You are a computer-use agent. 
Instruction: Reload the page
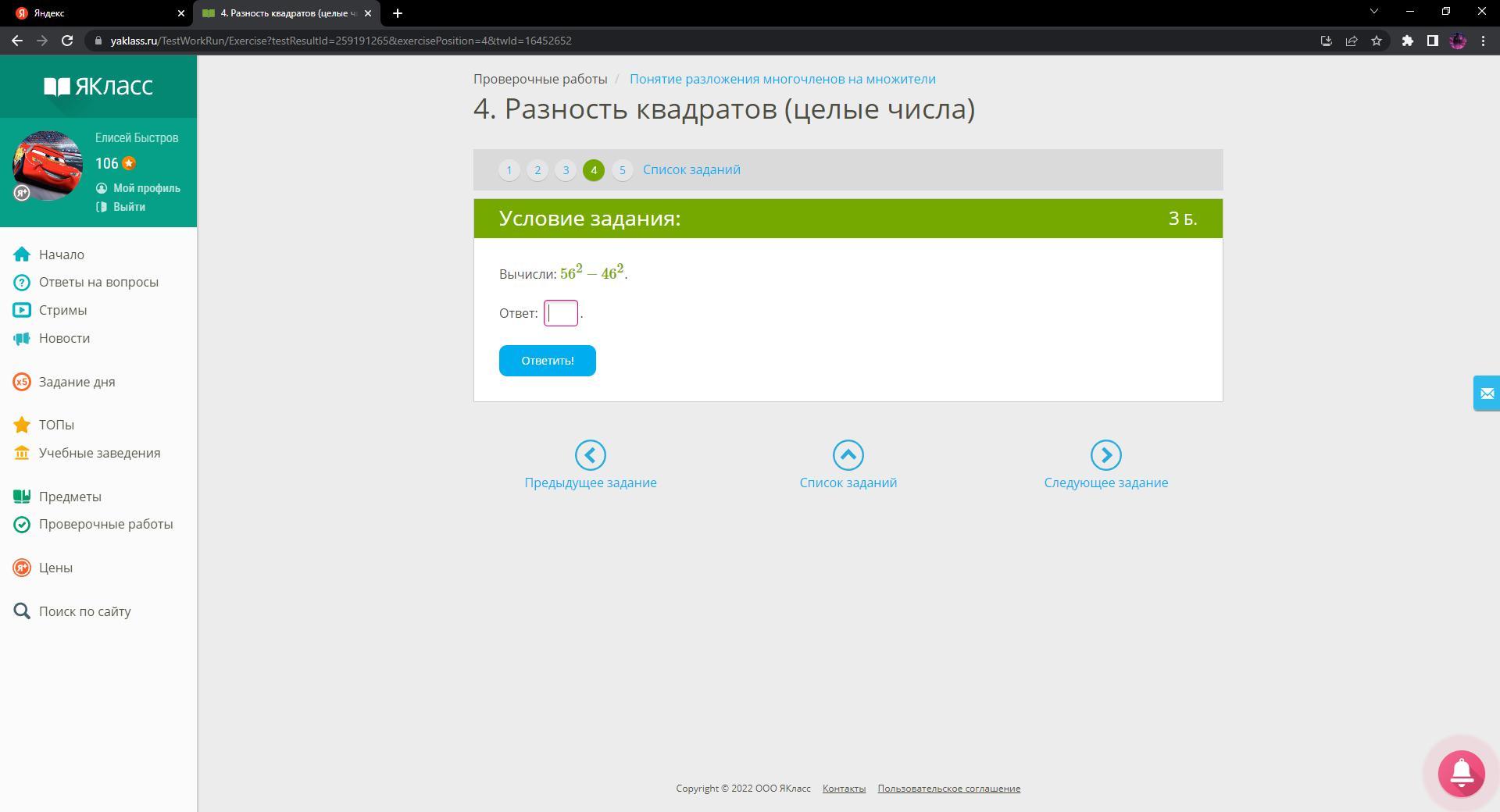[x=67, y=41]
